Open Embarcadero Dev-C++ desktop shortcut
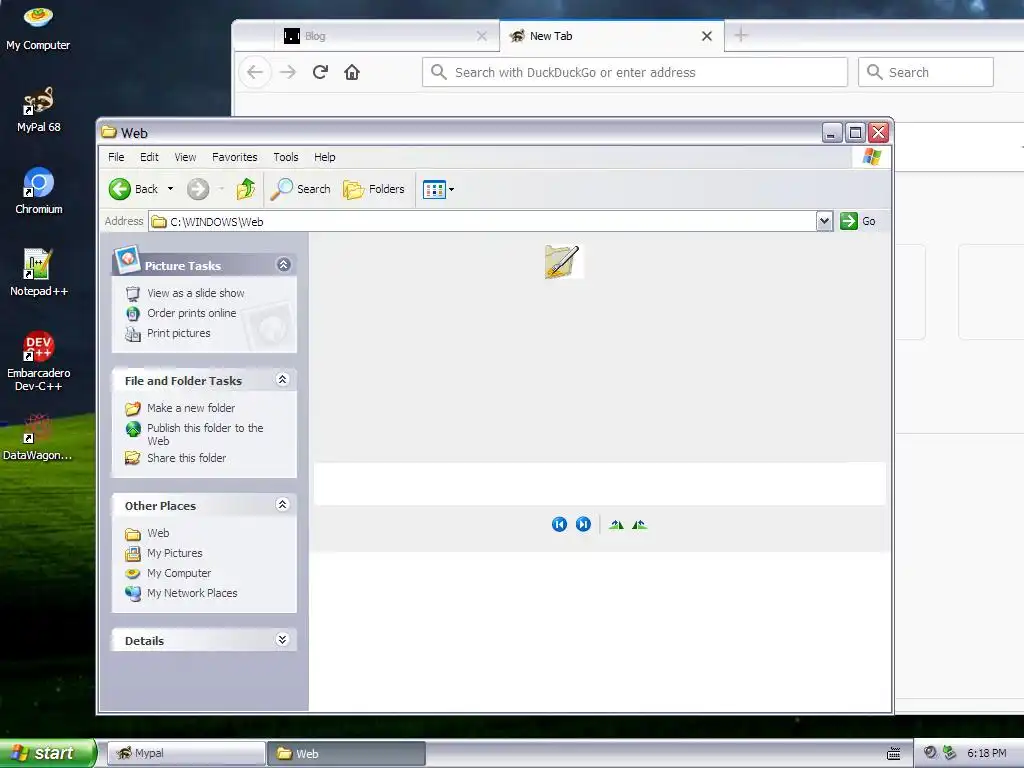 coord(39,361)
